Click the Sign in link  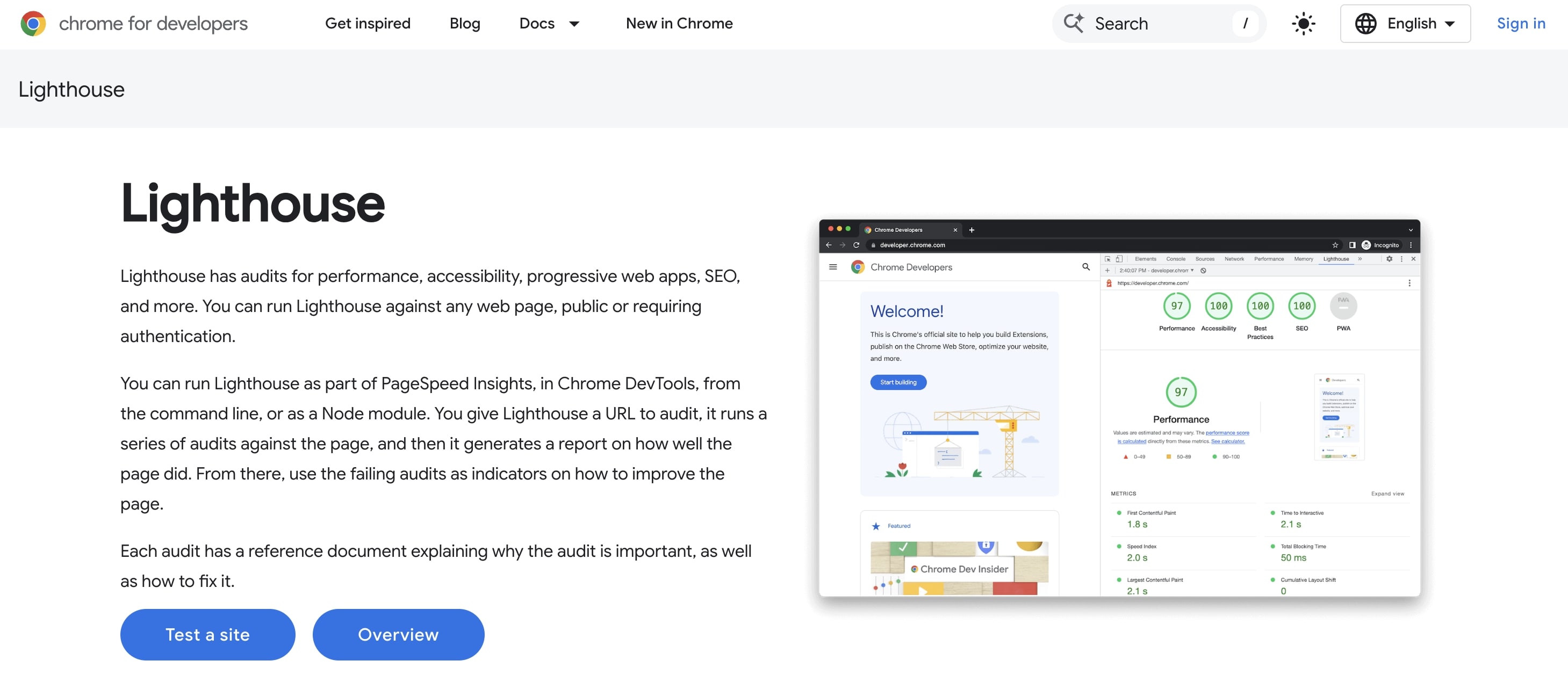coord(1521,24)
